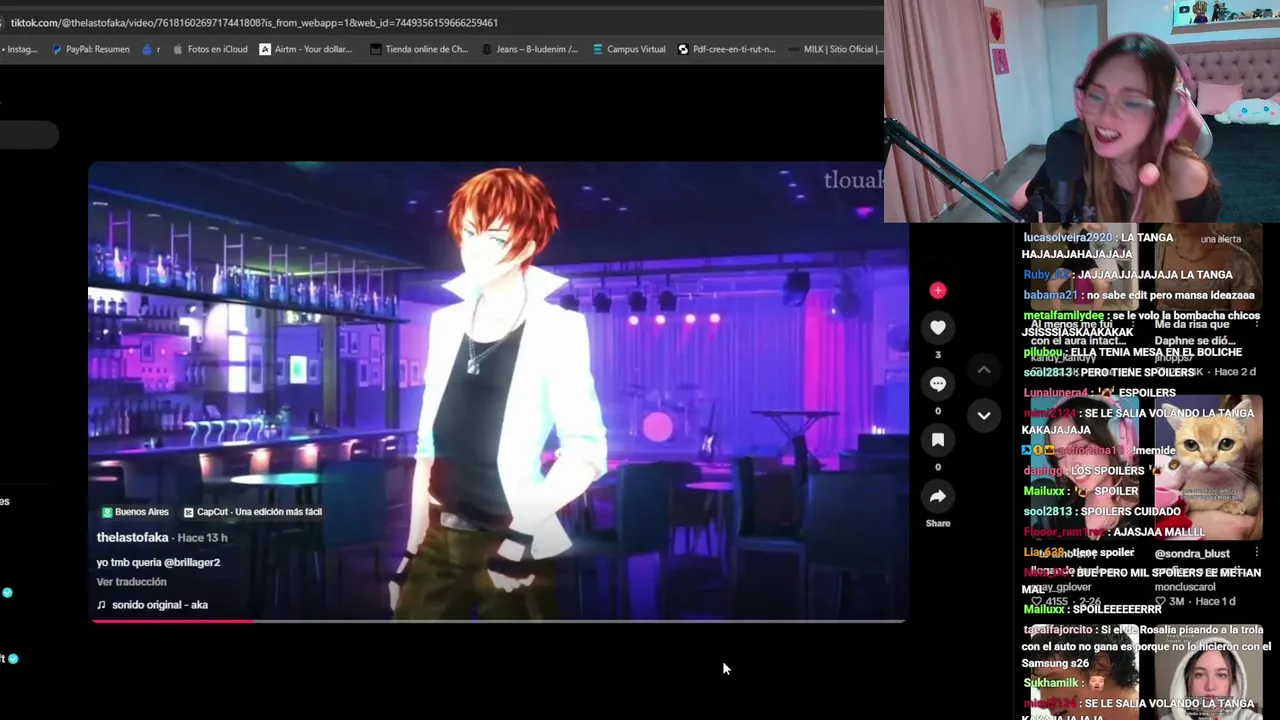Click chat username 'Sukhamilk'
Screen dimensions: 1280x720
pos(1051,683)
